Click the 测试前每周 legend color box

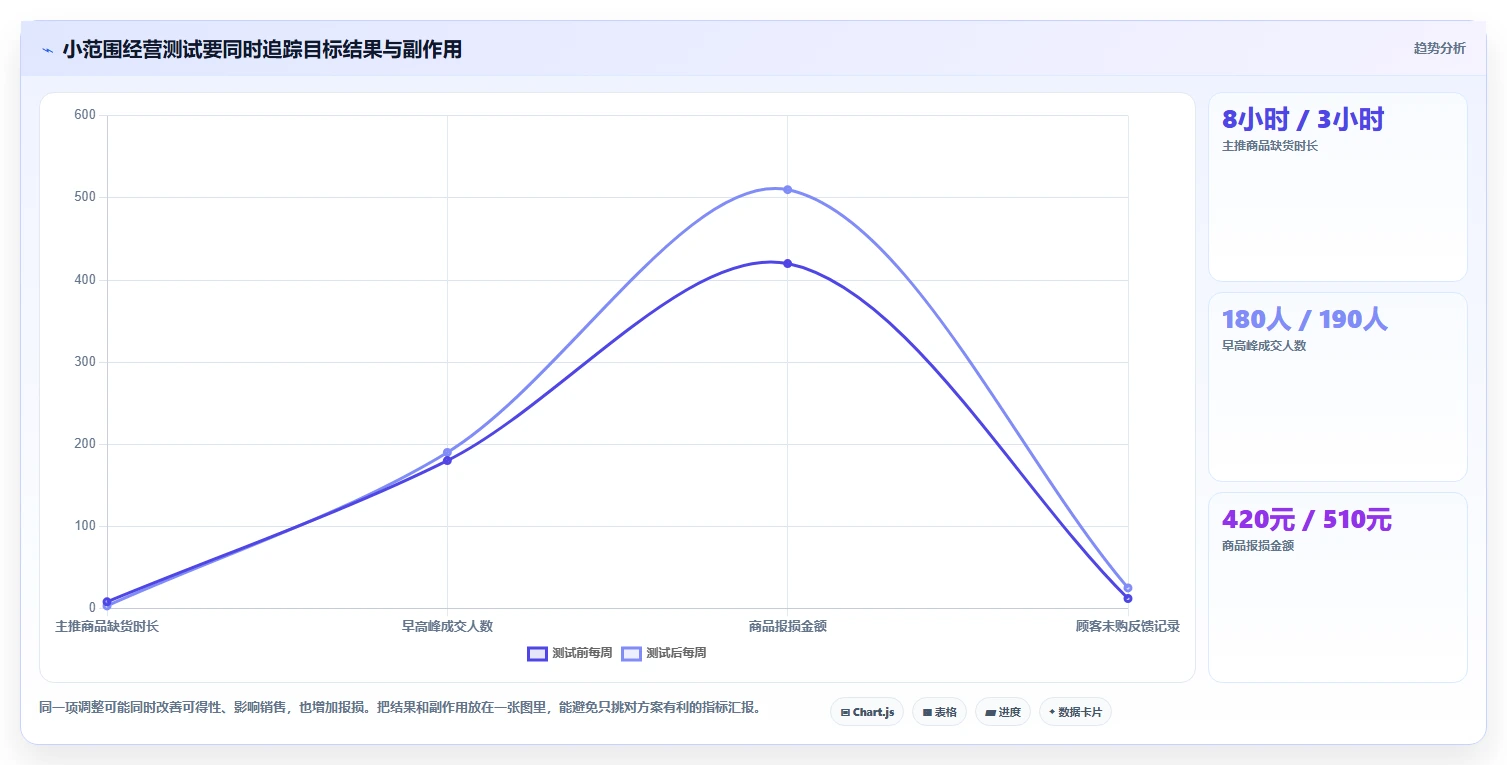(537, 653)
